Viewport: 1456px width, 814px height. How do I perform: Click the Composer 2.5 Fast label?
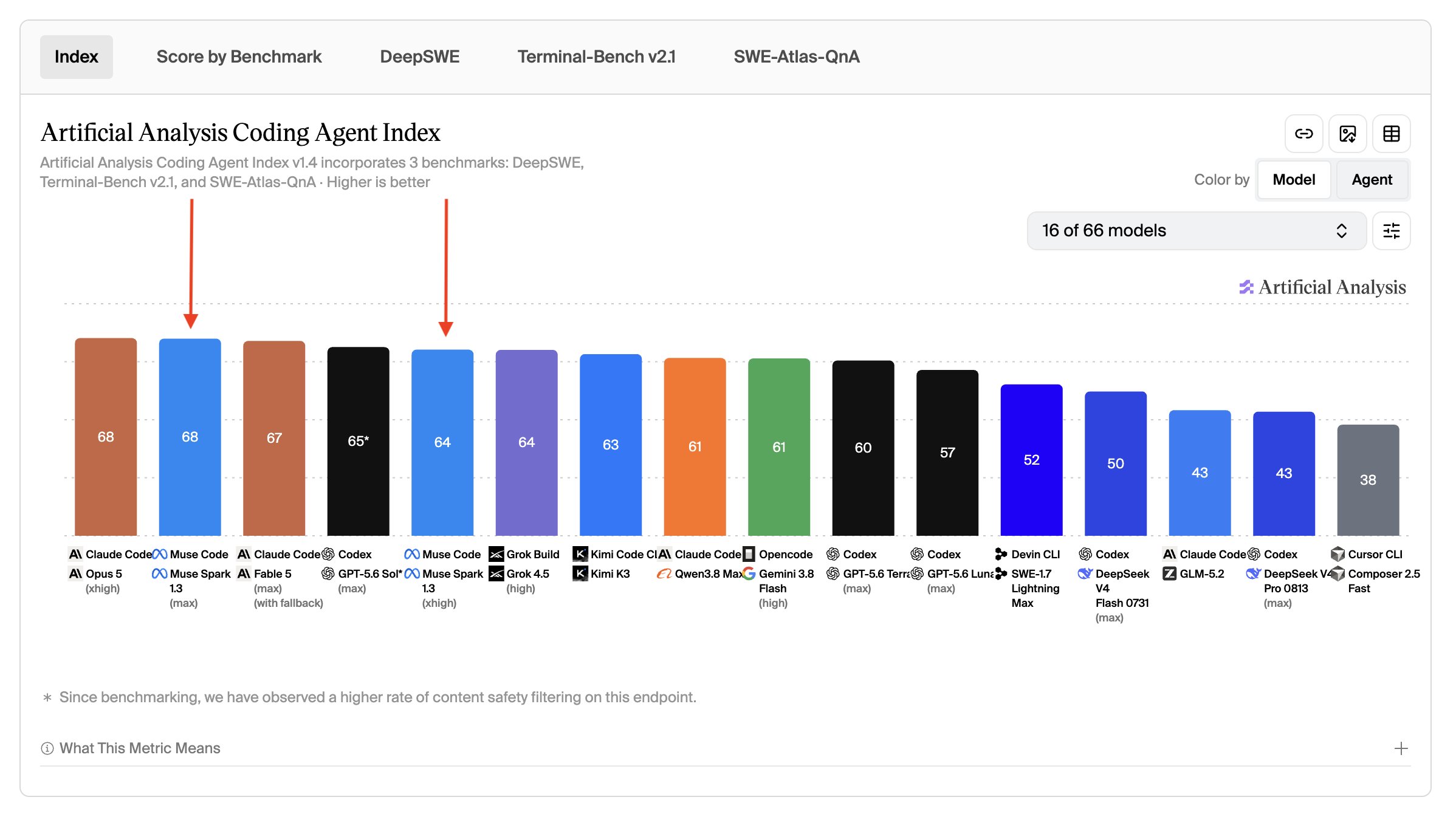tap(1384, 581)
